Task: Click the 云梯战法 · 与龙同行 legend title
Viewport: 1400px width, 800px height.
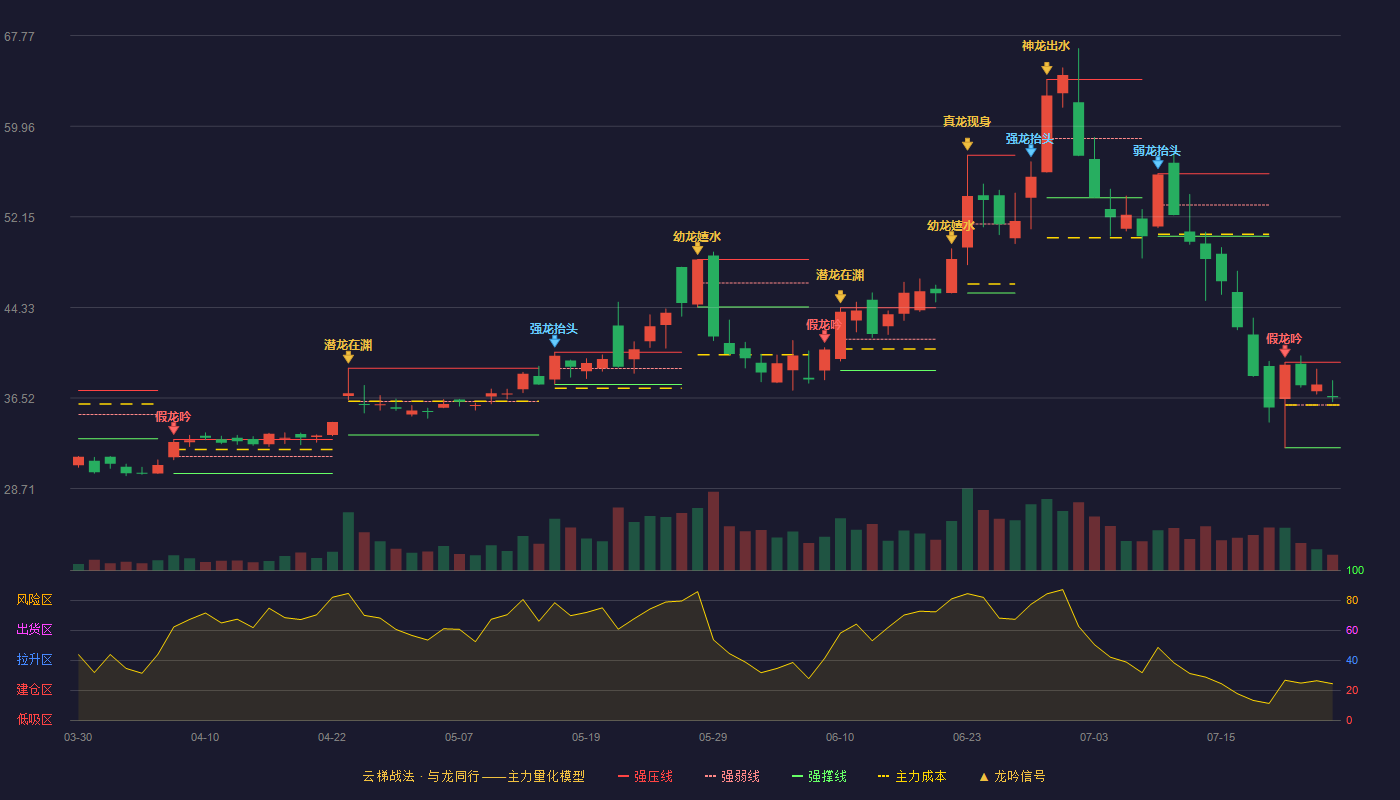Action: pos(473,776)
